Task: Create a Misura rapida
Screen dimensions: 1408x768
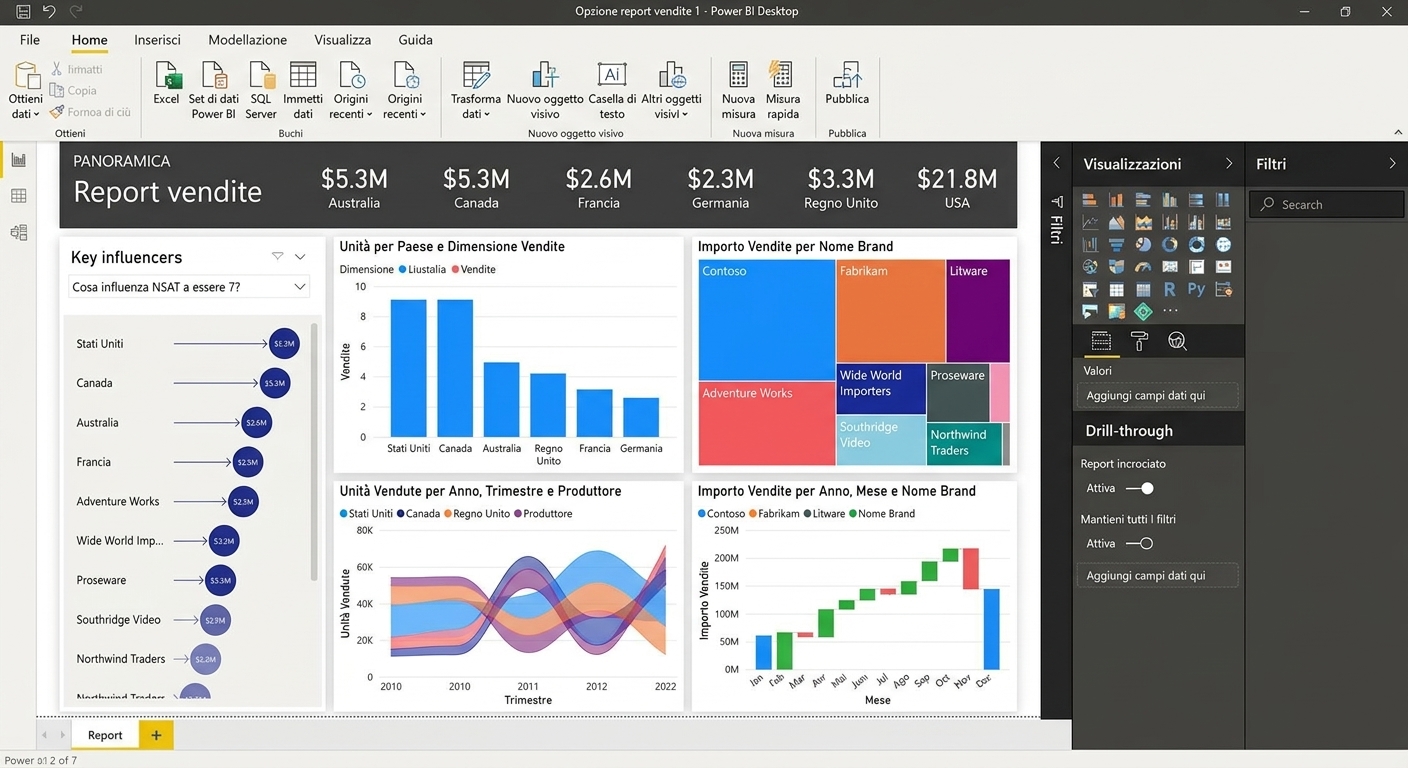Action: click(x=783, y=90)
